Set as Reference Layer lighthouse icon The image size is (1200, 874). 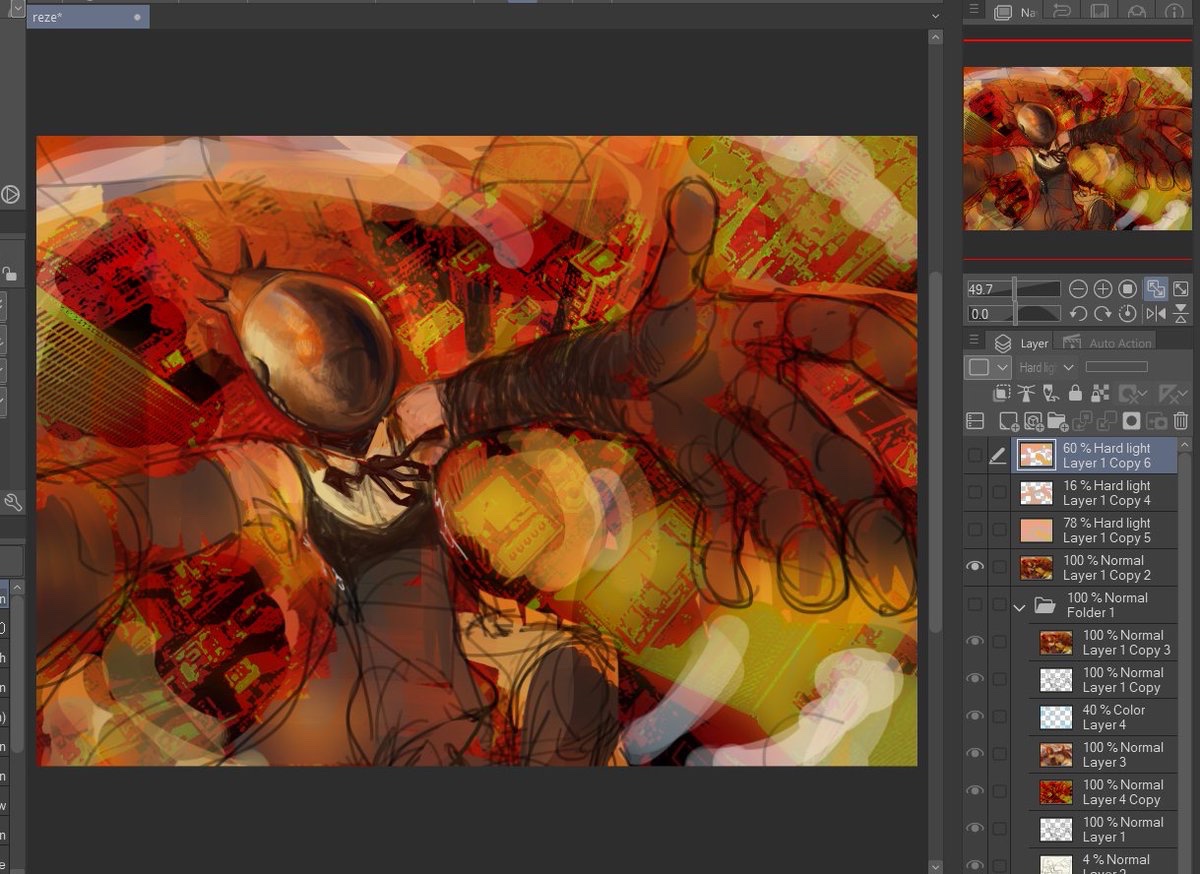[1027, 394]
